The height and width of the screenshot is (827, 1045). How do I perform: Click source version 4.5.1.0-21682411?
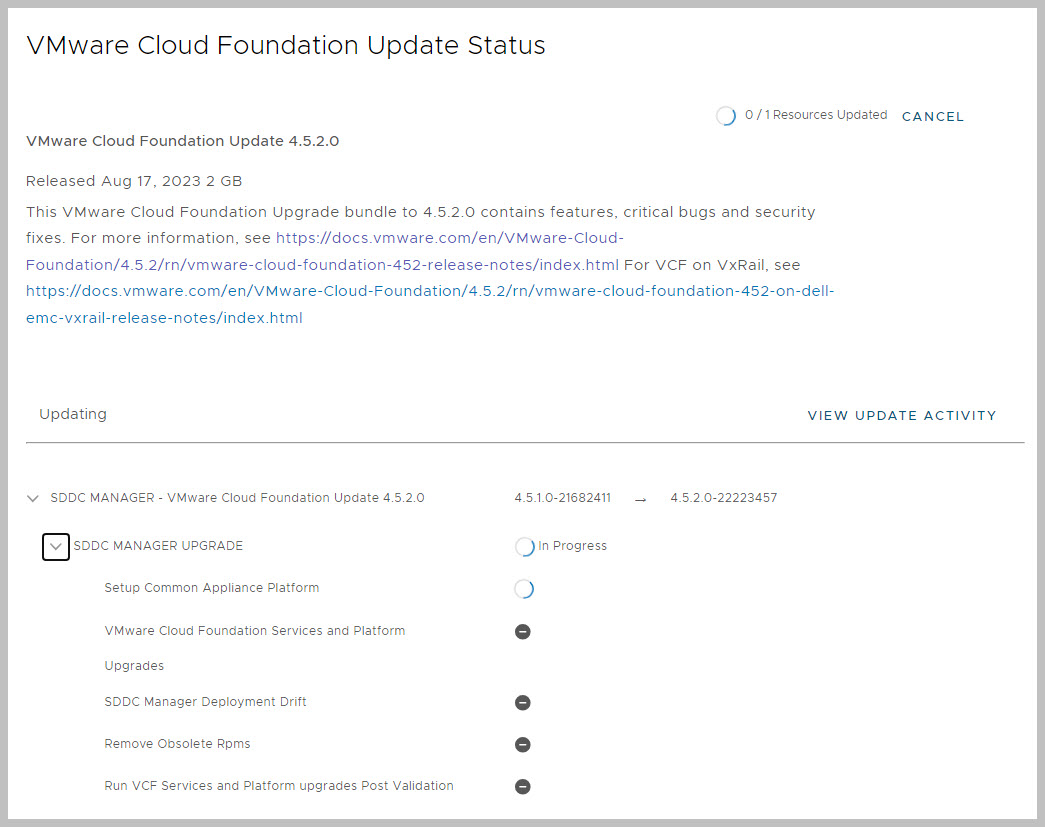point(562,498)
